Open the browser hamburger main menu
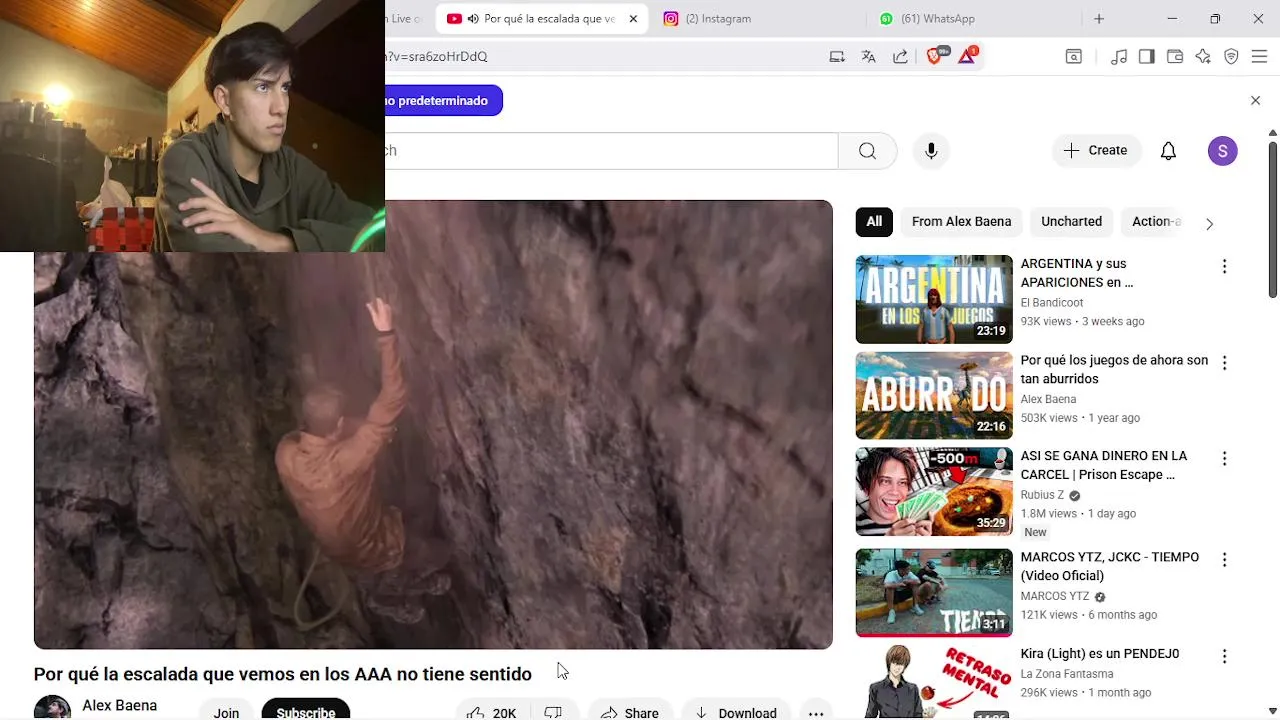The image size is (1280, 720). pos(1259,57)
